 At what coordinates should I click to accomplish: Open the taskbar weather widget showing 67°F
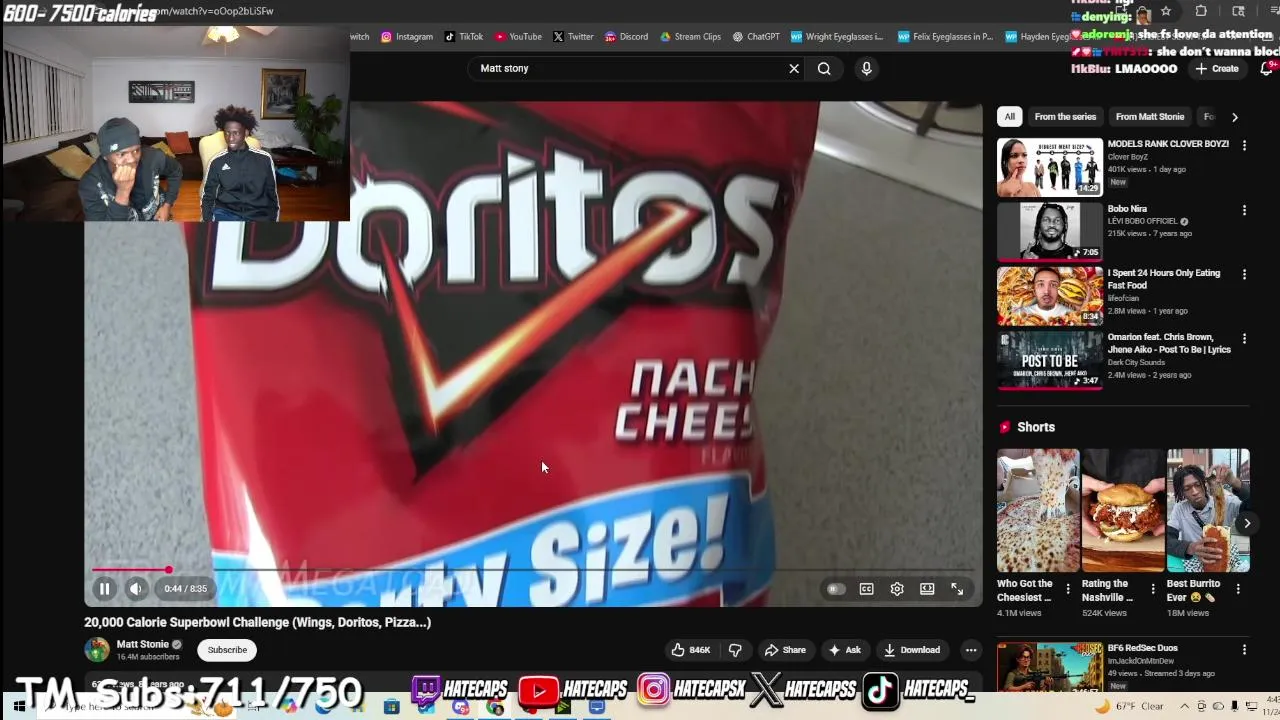pyautogui.click(x=1132, y=706)
